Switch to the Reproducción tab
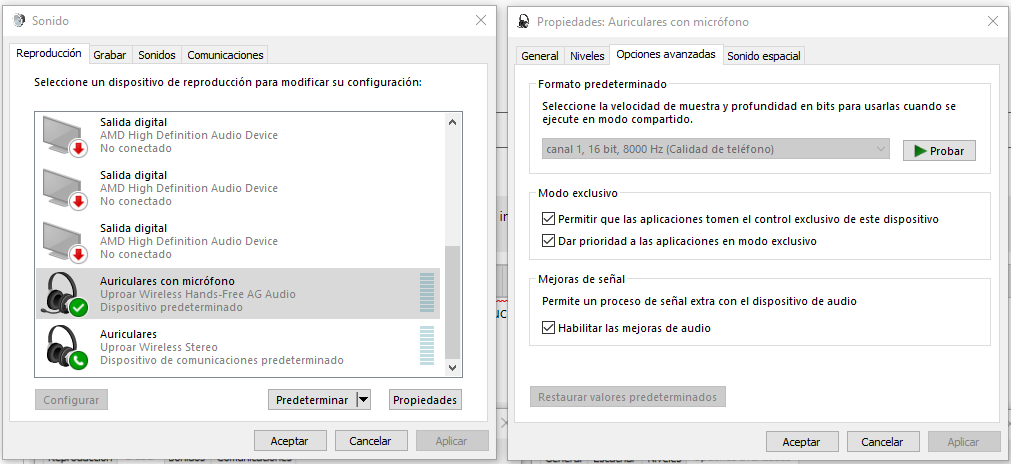Screen dimensions: 1011x464 49,53
